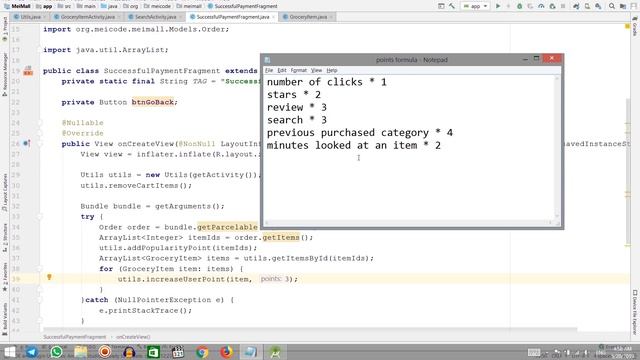Viewport: 640px width, 360px height.
Task: Open WhatsApp from the taskbar
Action: tap(56, 352)
